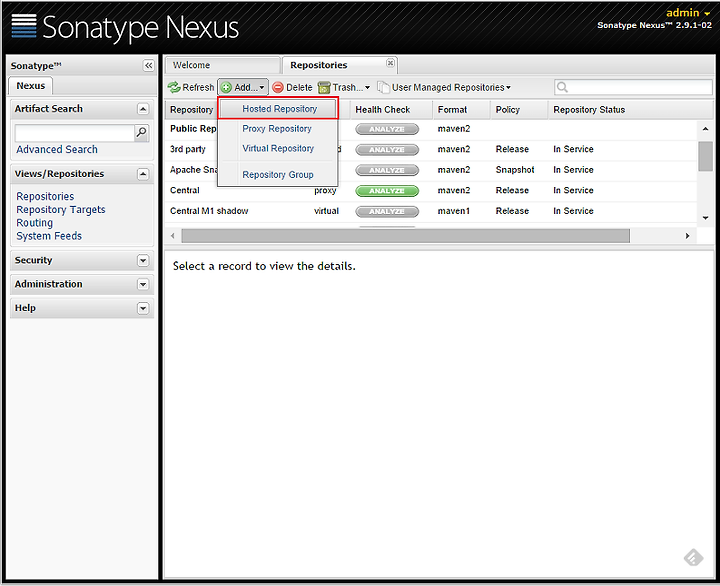Open the Trash dropdown menu
The image size is (720, 586).
(344, 87)
